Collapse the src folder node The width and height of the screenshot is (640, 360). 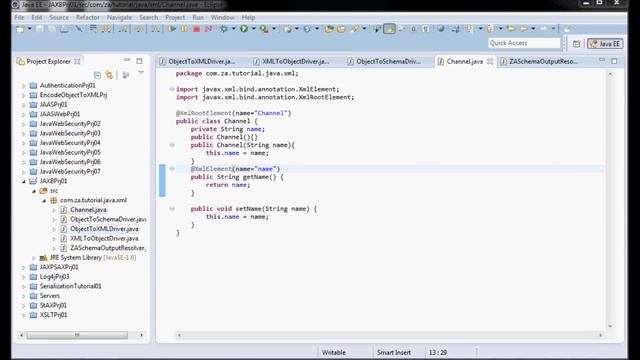click(34, 191)
